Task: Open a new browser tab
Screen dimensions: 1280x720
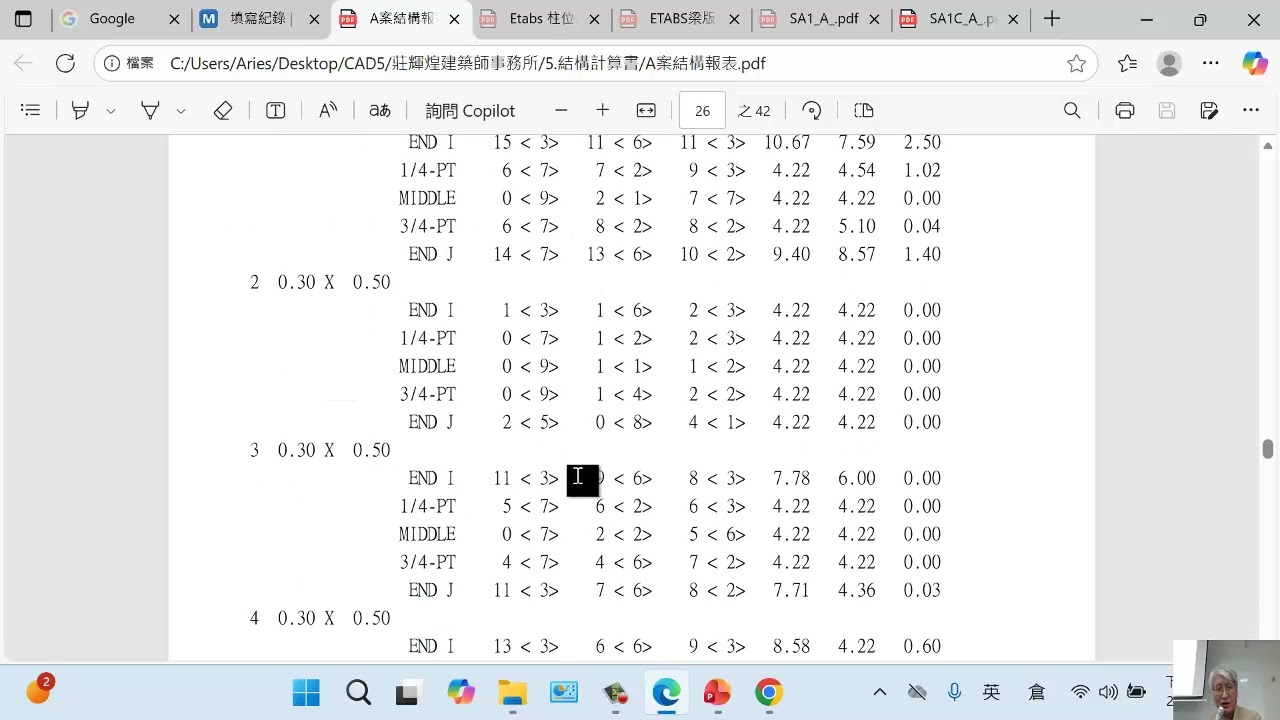Action: (1052, 19)
